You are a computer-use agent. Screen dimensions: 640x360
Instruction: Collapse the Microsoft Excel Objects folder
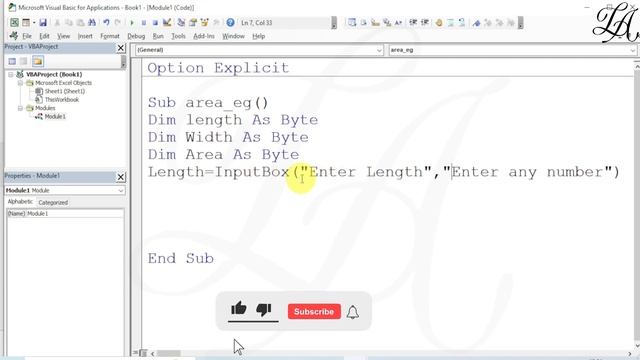(x=20, y=83)
